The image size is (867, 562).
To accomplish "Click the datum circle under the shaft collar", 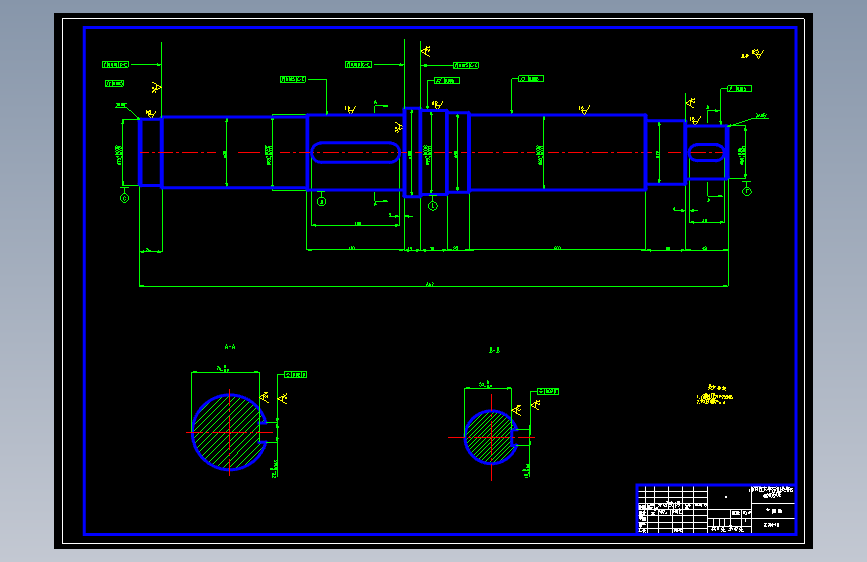I will pos(433,206).
